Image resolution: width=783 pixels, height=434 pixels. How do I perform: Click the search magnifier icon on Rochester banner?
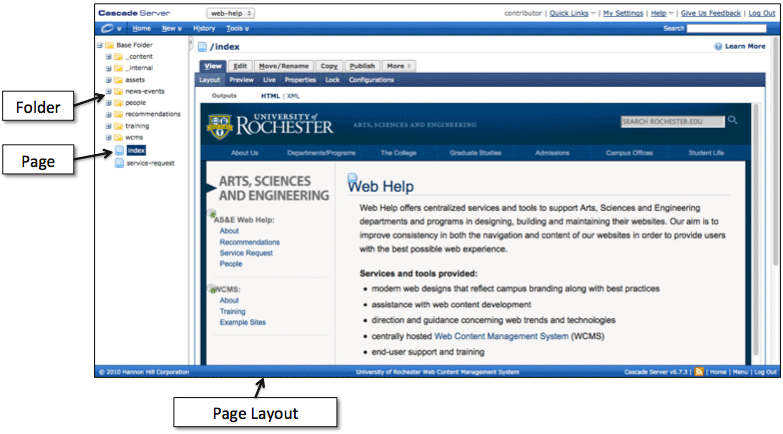pyautogui.click(x=733, y=120)
